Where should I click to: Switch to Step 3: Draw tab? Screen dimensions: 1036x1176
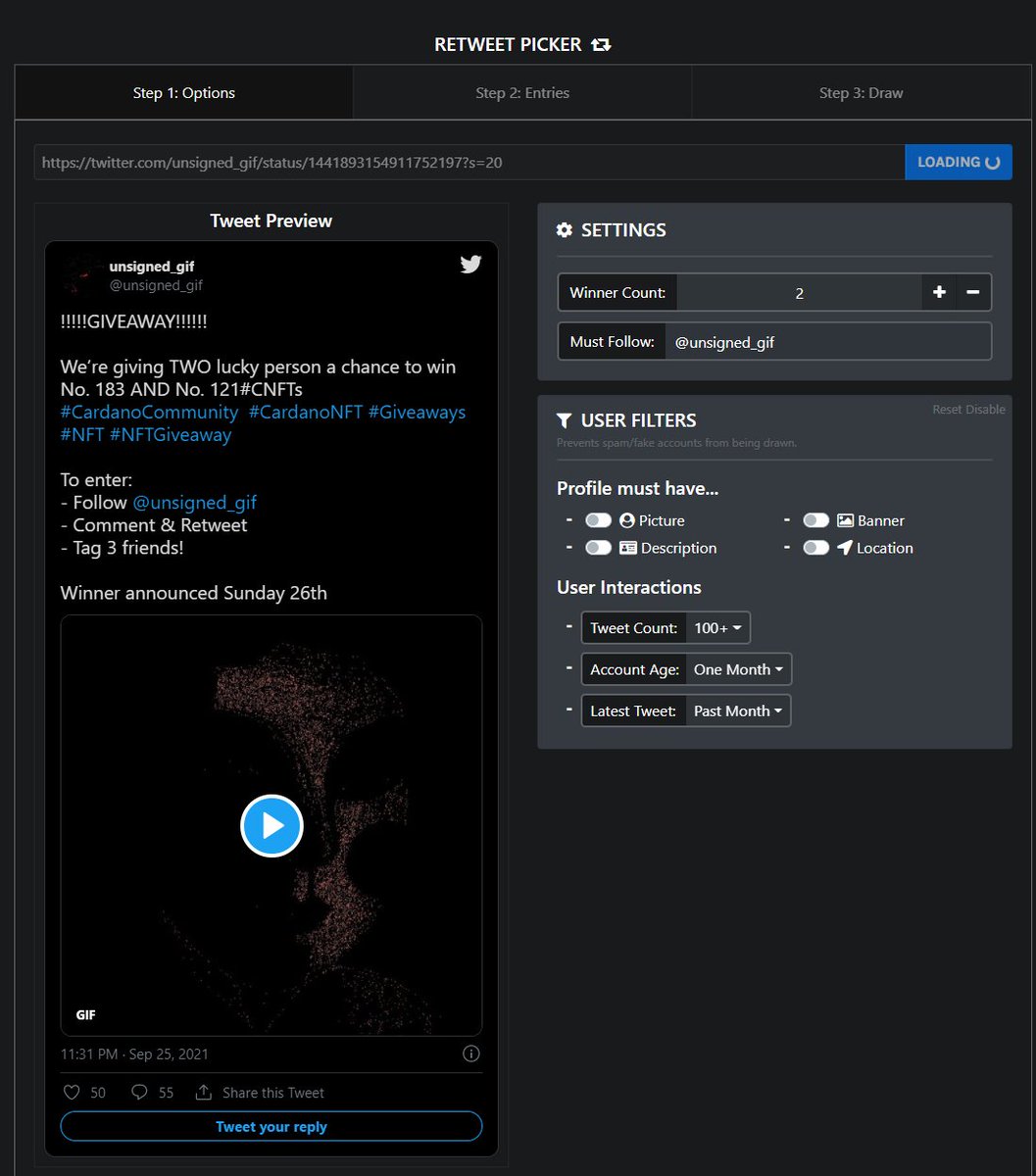[861, 93]
